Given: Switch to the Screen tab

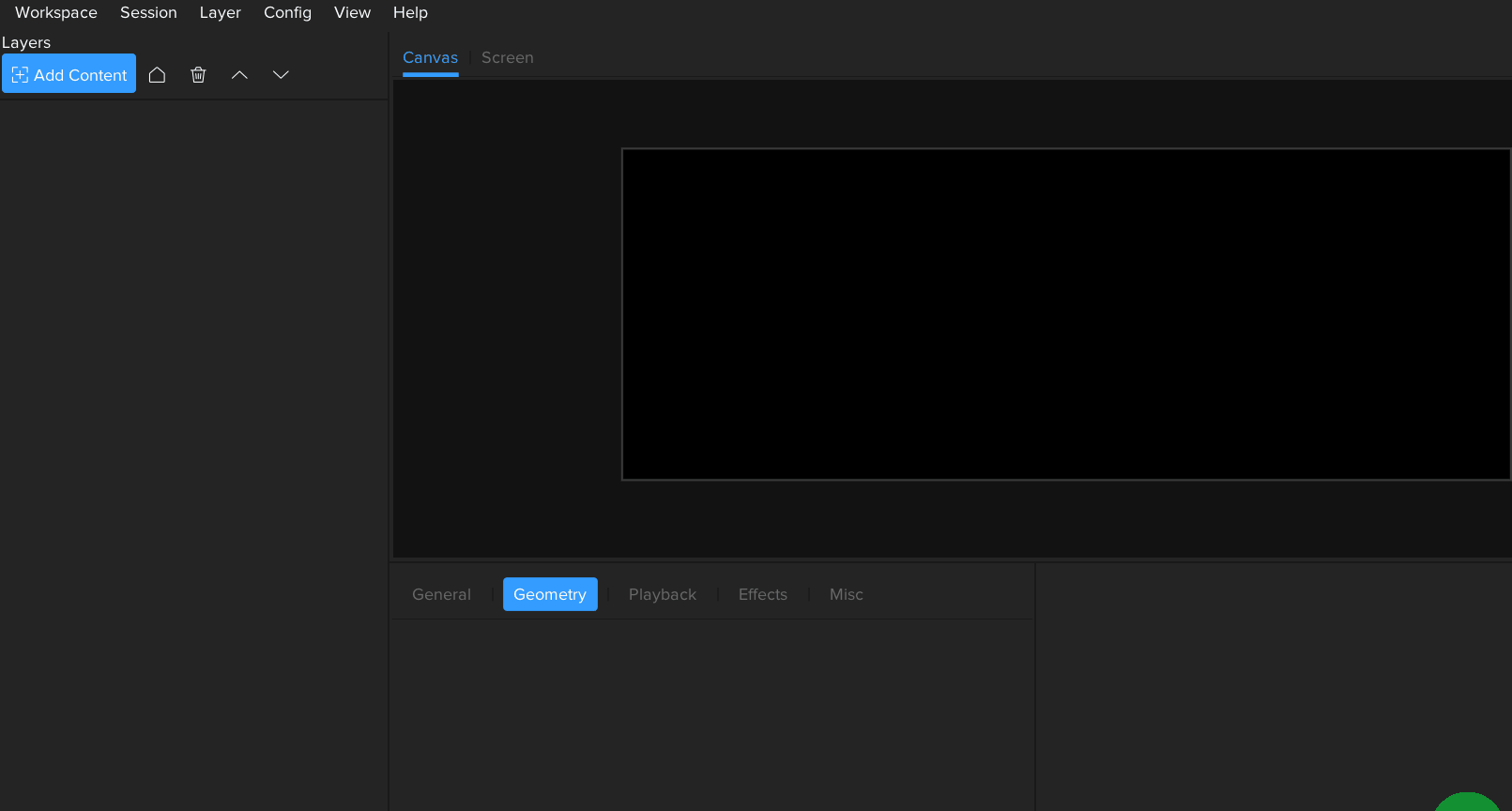Looking at the screenshot, I should point(507,57).
